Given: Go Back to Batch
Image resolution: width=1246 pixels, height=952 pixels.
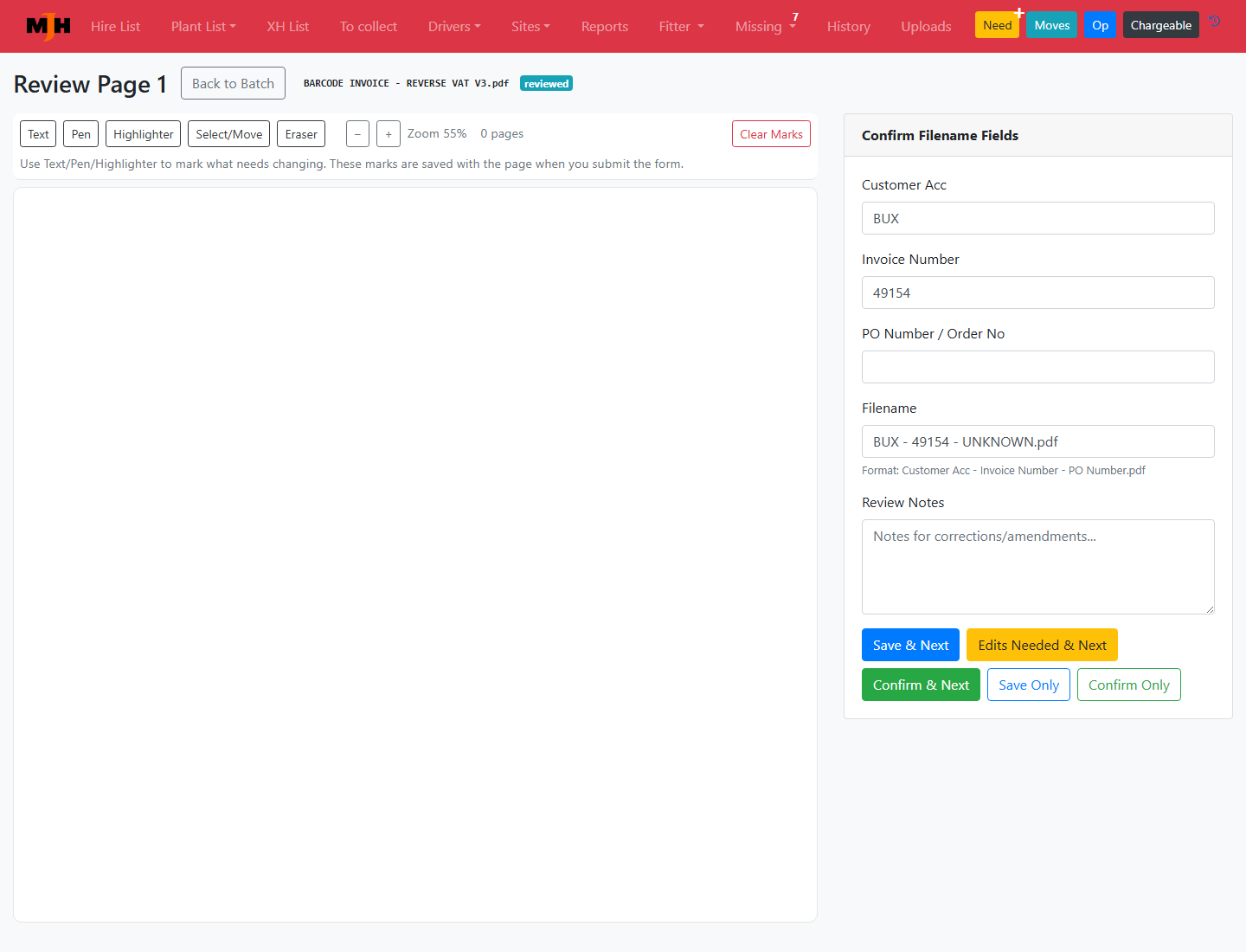Looking at the screenshot, I should point(233,83).
